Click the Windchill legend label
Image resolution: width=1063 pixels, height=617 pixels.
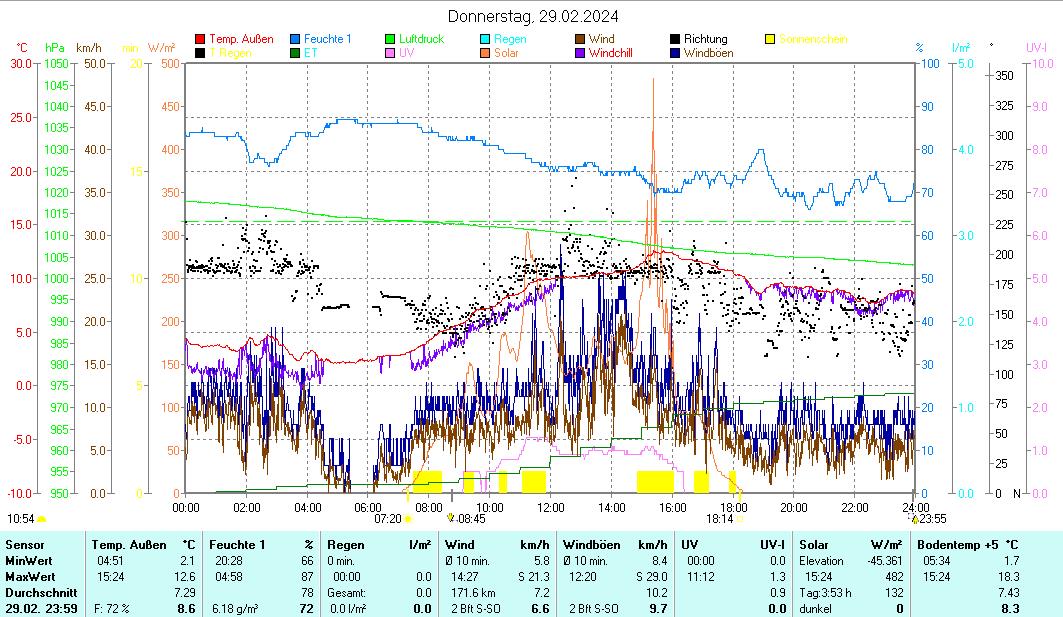(x=610, y=53)
